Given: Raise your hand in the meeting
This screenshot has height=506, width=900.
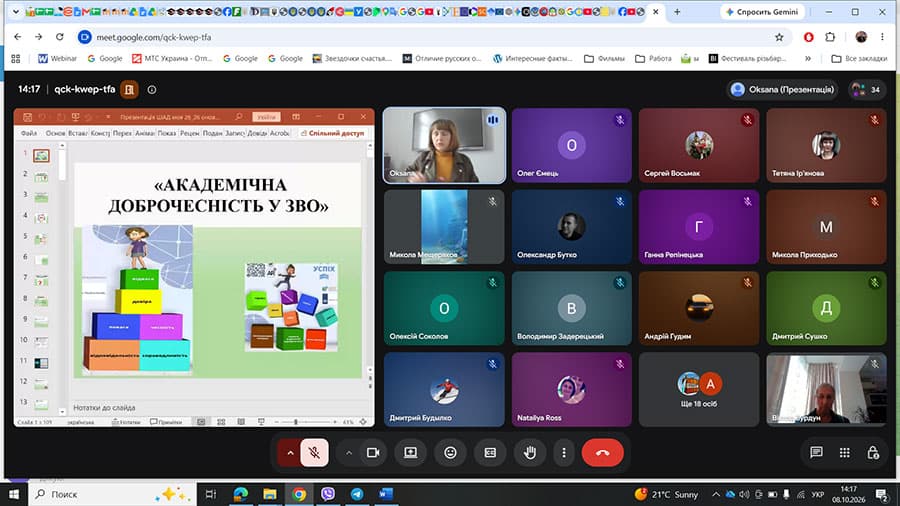Looking at the screenshot, I should point(530,453).
